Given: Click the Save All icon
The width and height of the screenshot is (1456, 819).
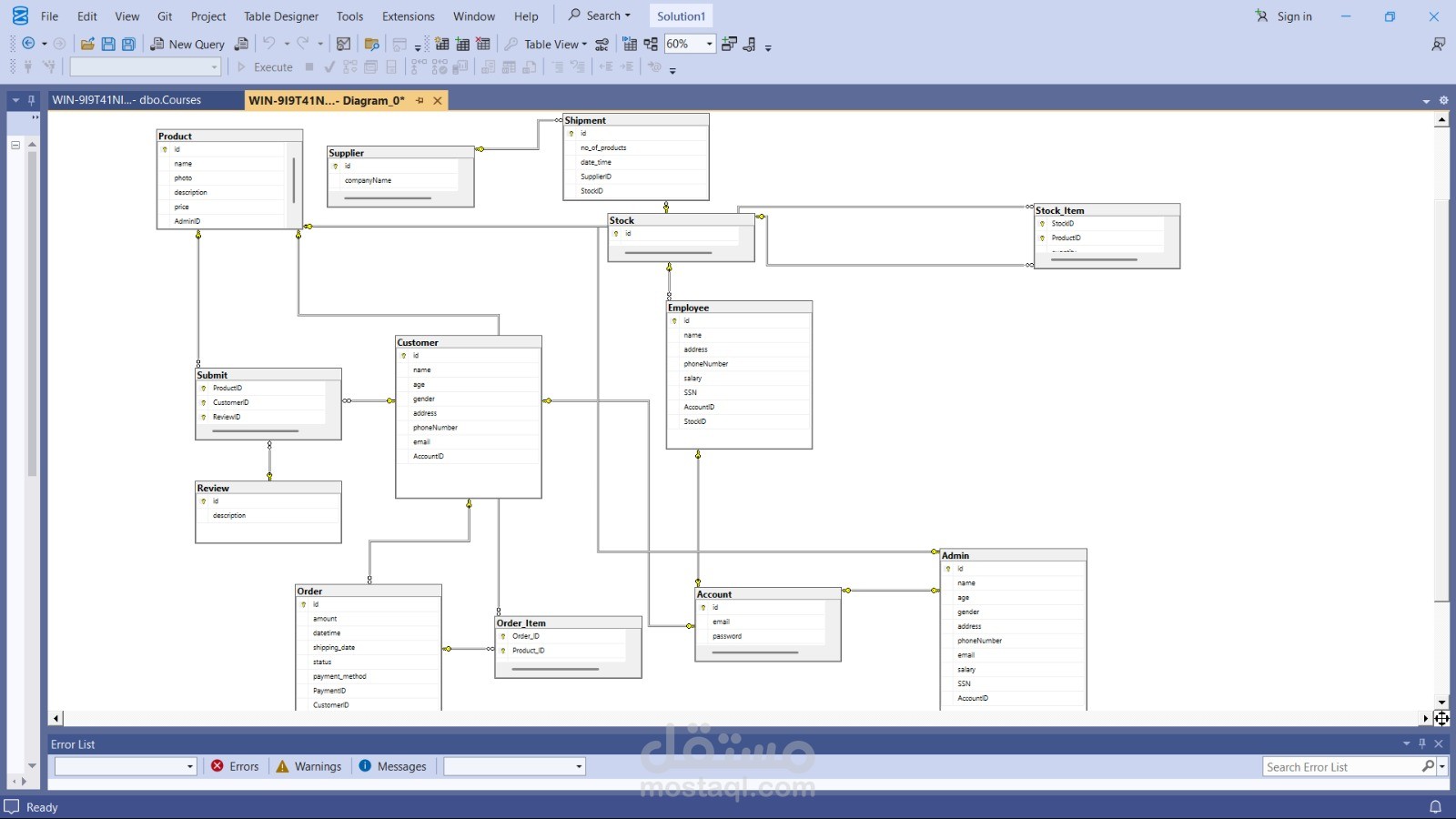Looking at the screenshot, I should click(129, 44).
